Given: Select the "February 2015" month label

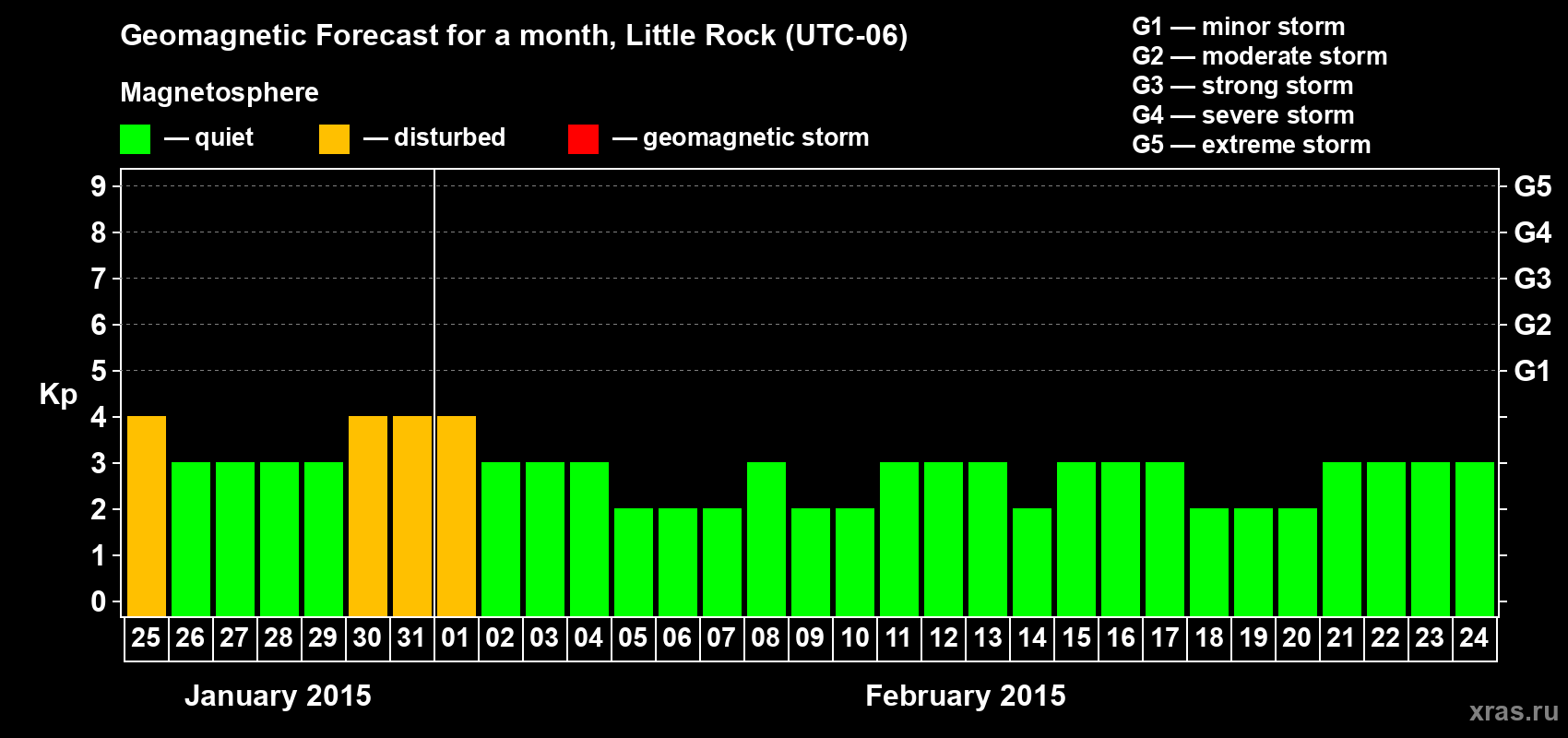Looking at the screenshot, I should click(x=966, y=696).
